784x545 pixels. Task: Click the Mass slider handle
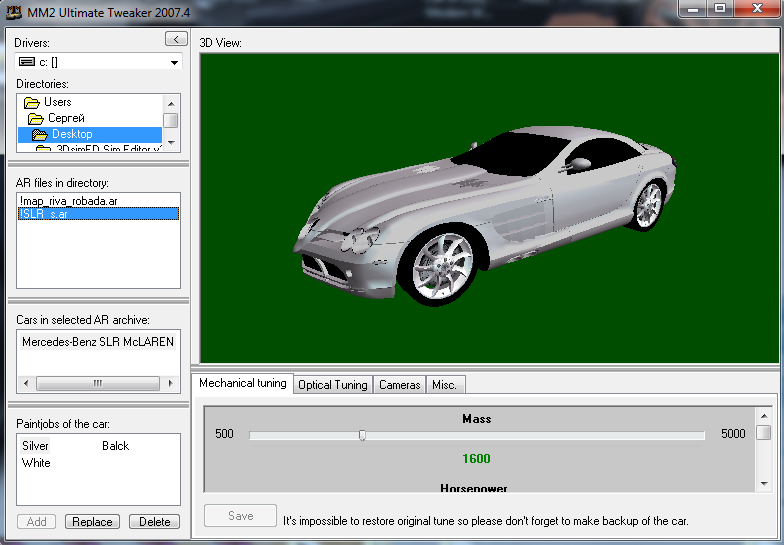click(362, 435)
